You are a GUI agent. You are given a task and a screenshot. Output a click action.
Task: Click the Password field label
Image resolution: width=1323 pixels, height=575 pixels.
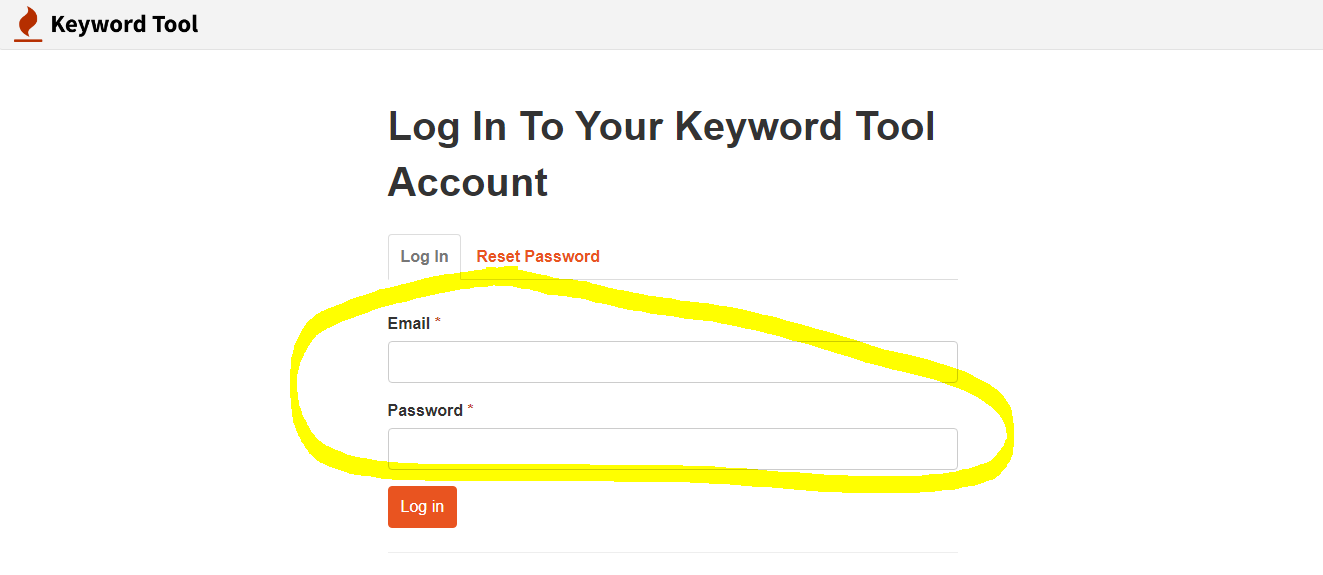click(x=425, y=411)
